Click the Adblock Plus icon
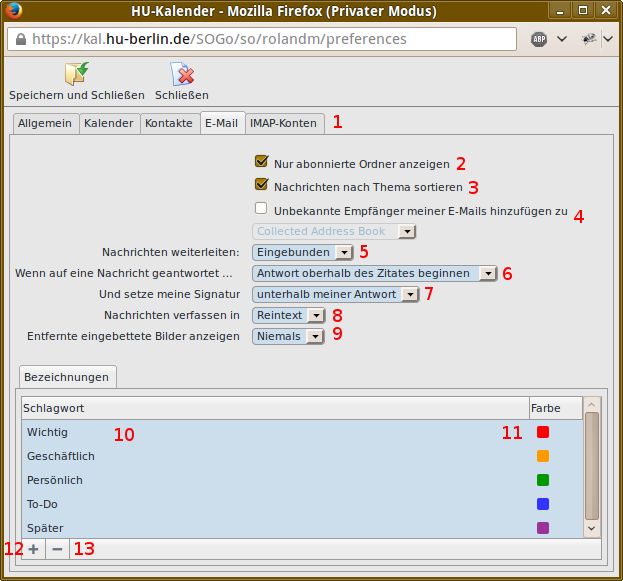 pos(538,39)
